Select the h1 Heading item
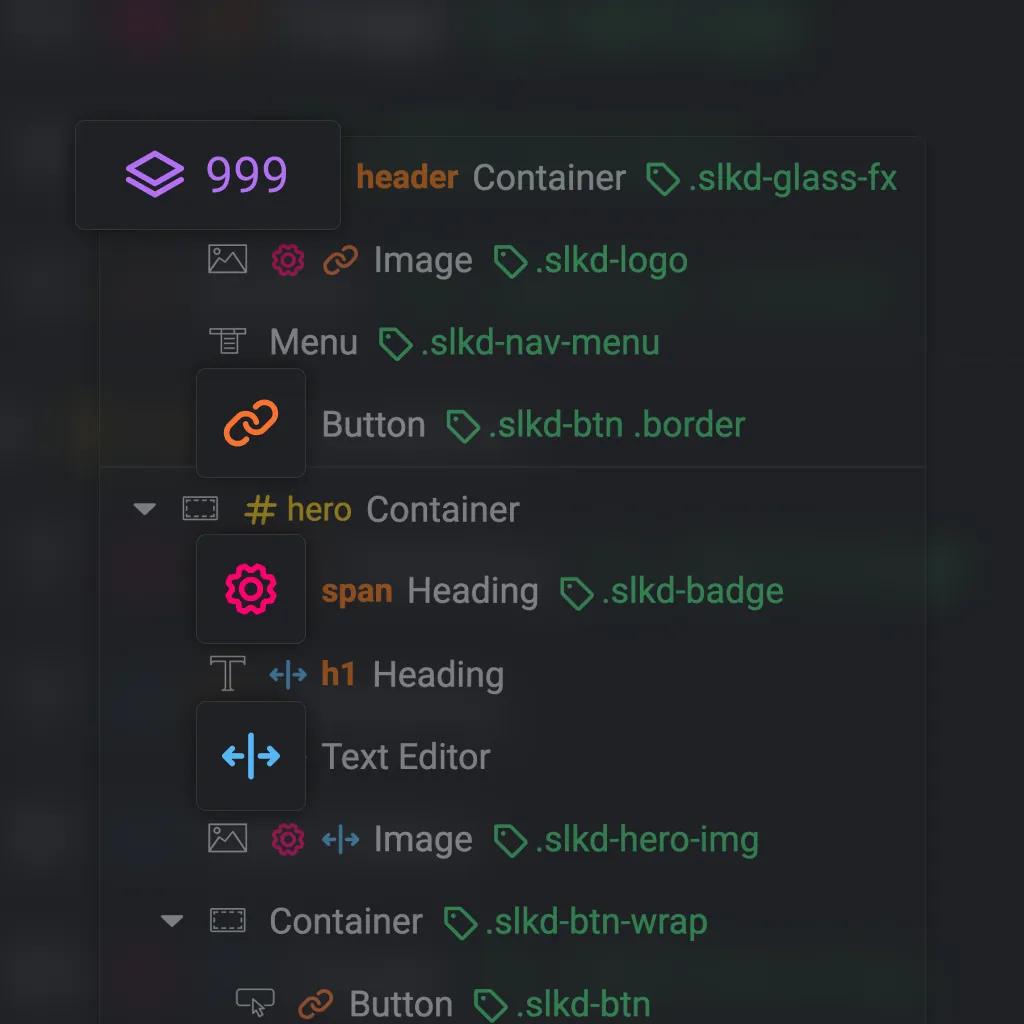Viewport: 1024px width, 1024px height. (x=413, y=674)
